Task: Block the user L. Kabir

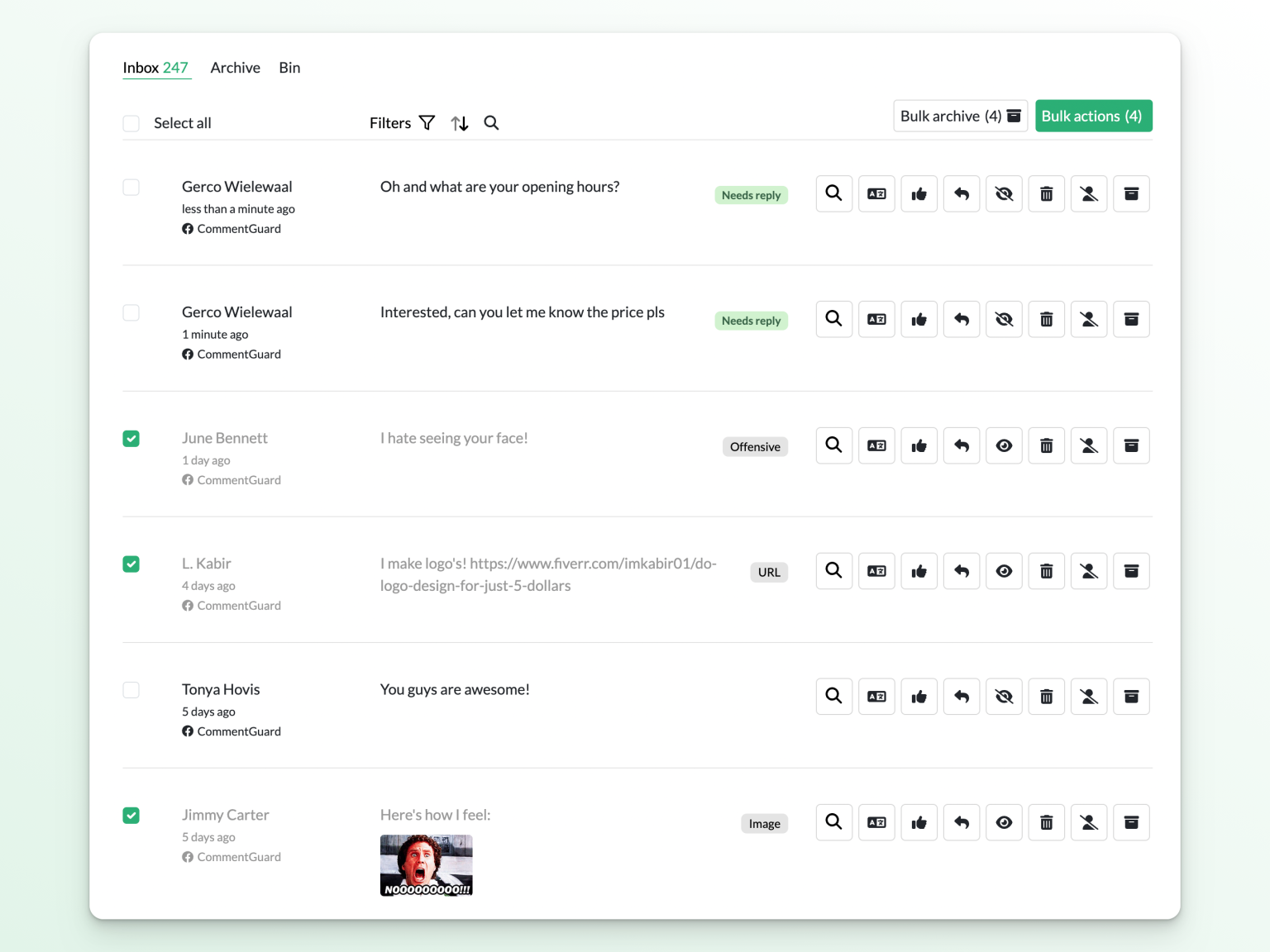Action: click(1089, 570)
